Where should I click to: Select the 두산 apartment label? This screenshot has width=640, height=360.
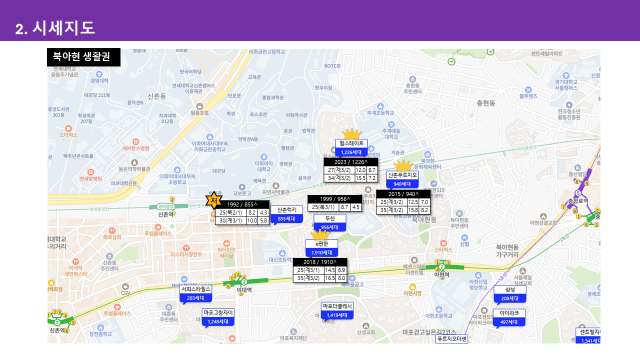[x=330, y=223]
